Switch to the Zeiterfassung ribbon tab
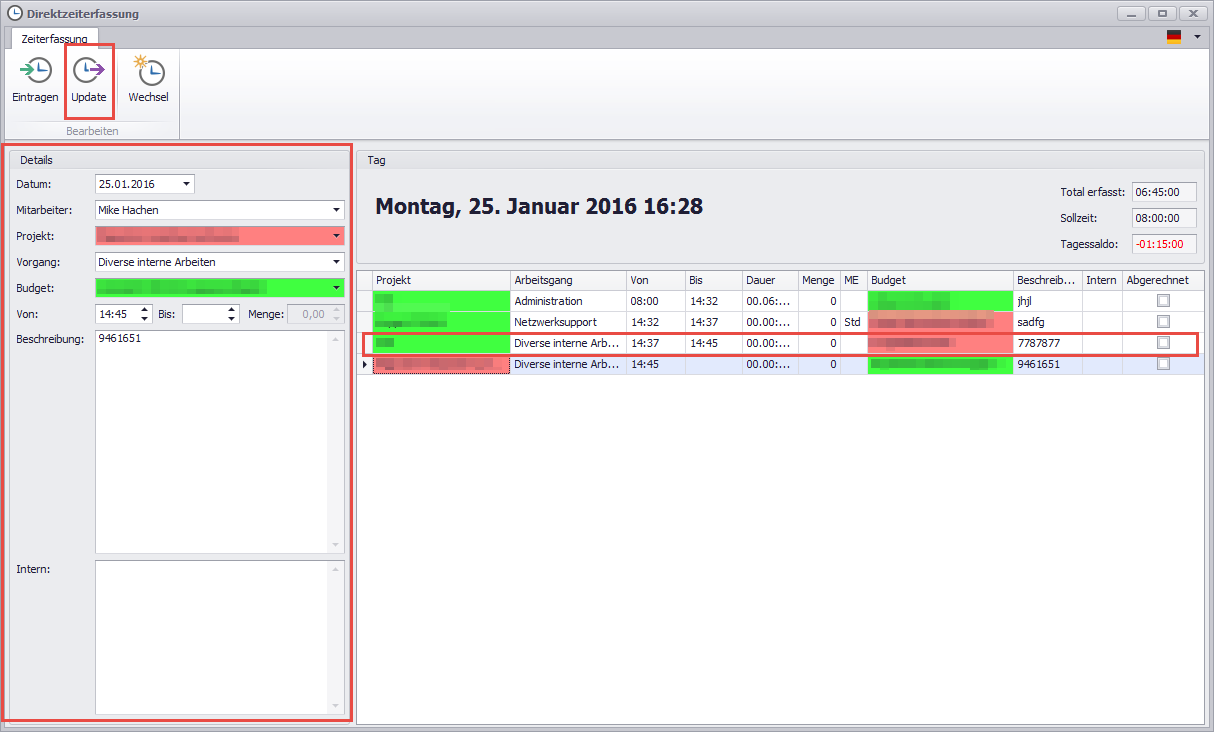The image size is (1214, 732). (x=54, y=39)
